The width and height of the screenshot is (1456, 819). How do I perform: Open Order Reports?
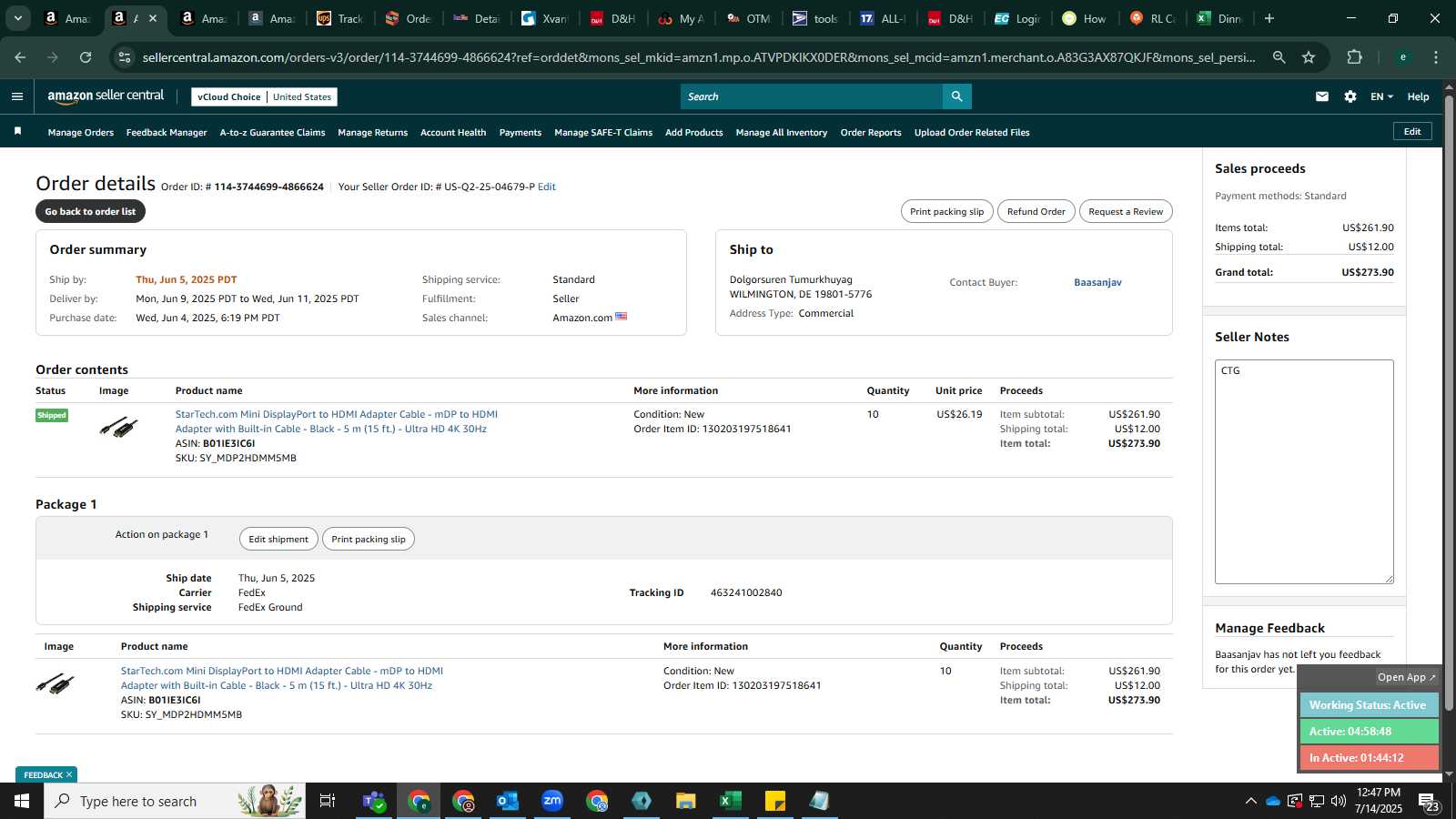[871, 133]
